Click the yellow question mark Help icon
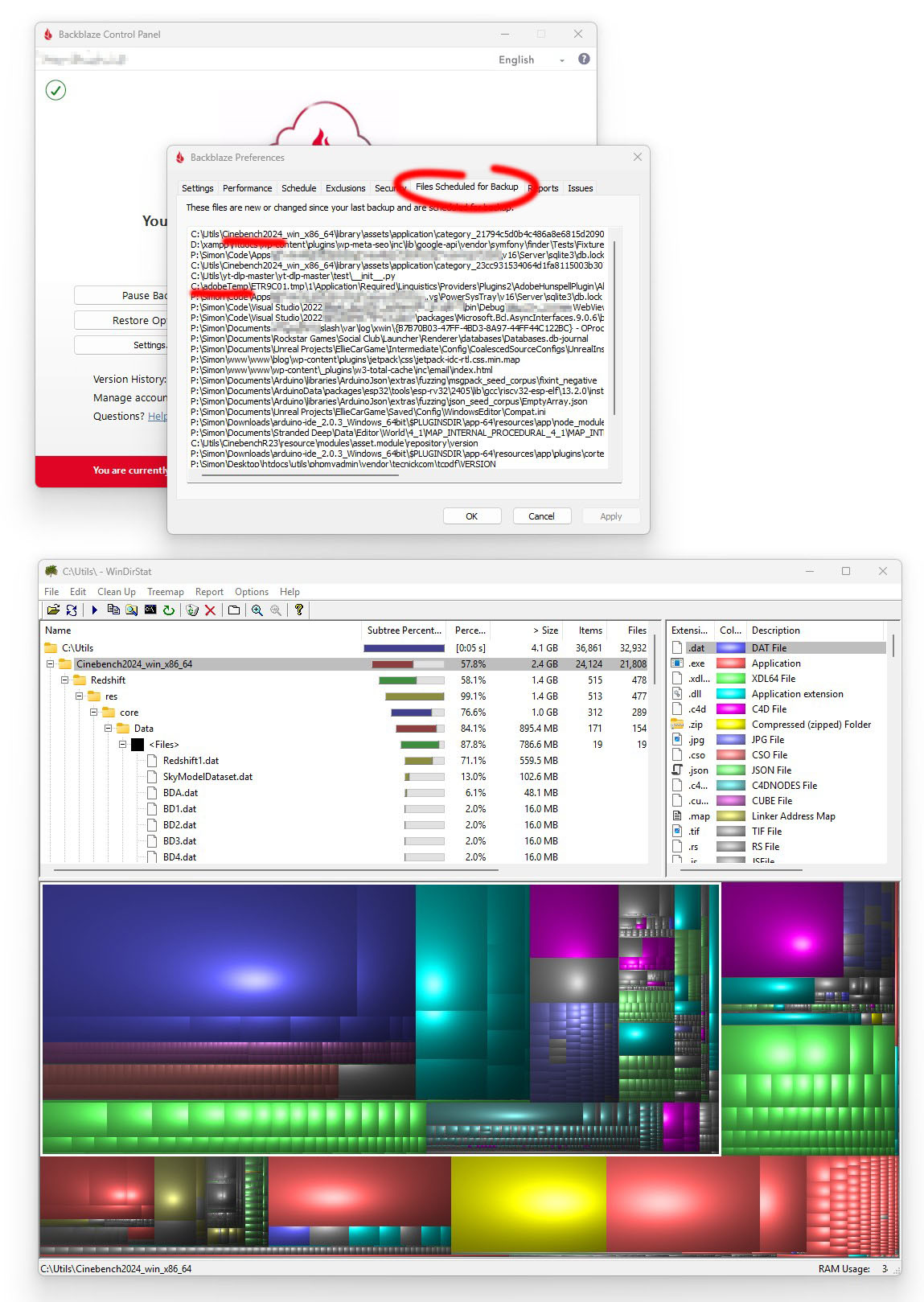Viewport: 924px width, 1302px height. pos(298,610)
